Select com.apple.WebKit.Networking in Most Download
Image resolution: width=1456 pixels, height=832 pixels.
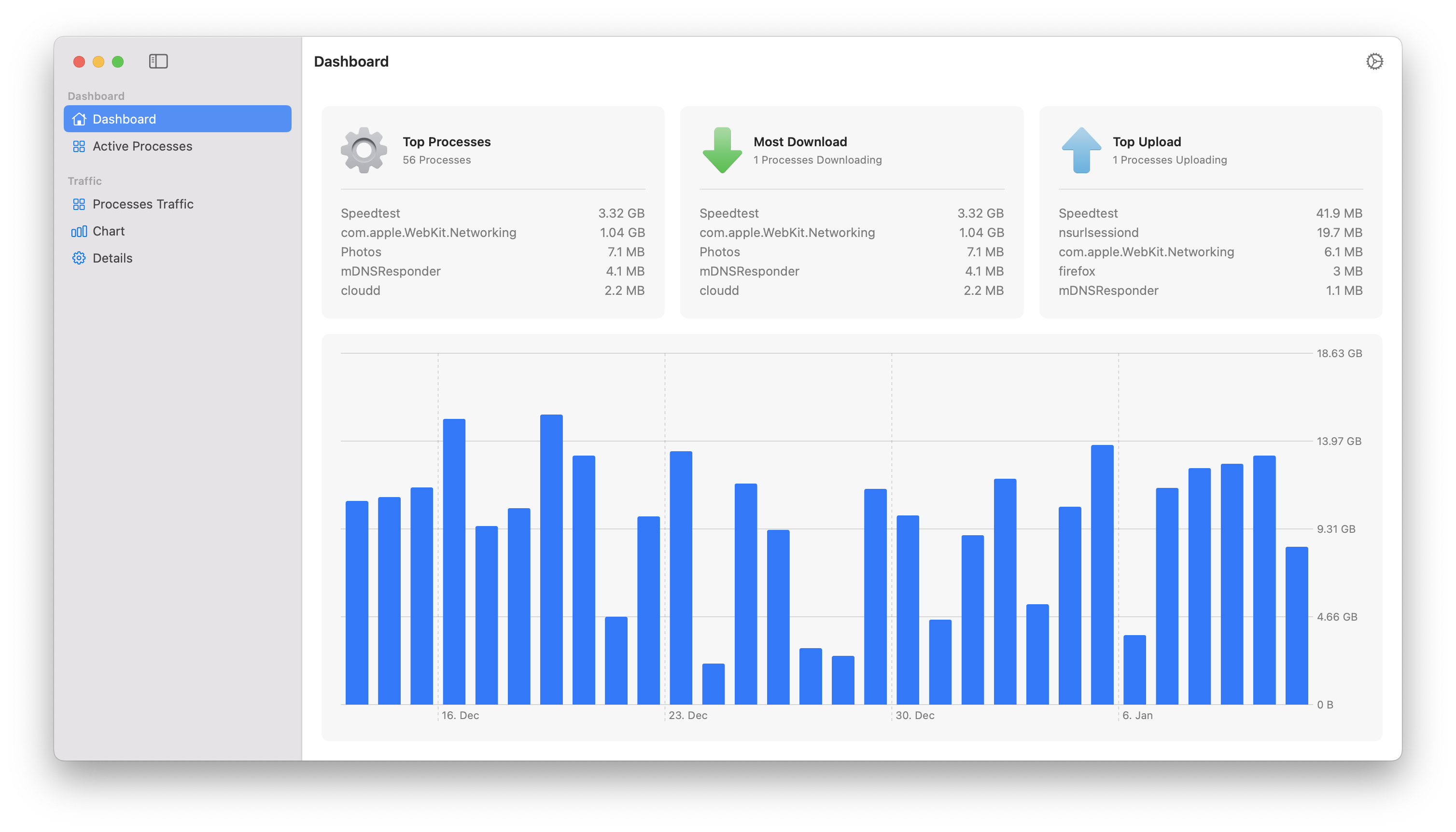(x=852, y=233)
